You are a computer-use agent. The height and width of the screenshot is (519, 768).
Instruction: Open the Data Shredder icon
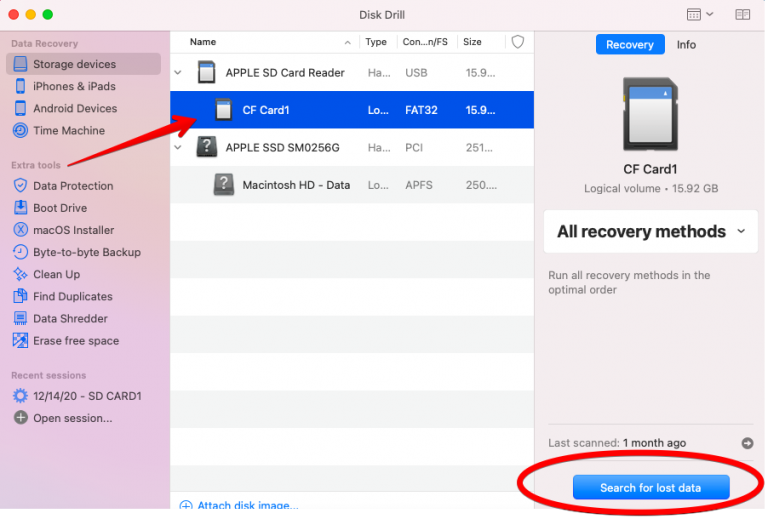click(x=20, y=318)
